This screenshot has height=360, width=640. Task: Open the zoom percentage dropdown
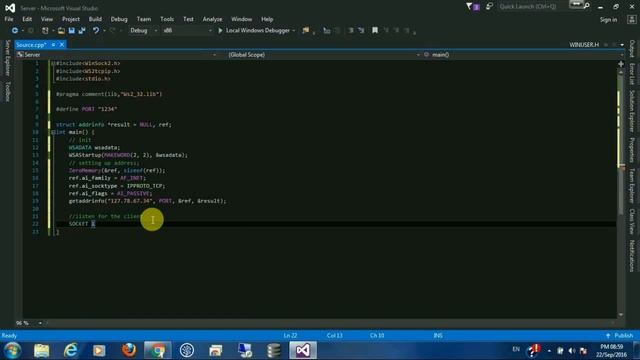(40, 323)
